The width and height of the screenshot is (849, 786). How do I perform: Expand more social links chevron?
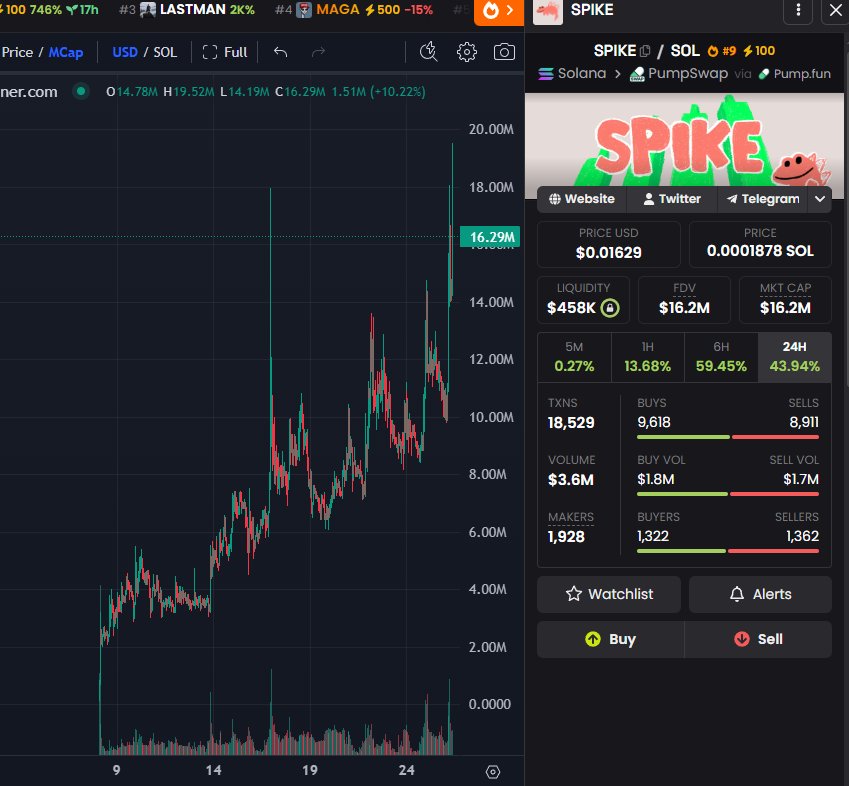[820, 199]
